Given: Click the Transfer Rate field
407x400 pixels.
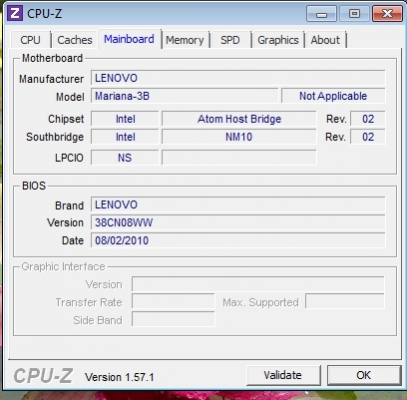Looking at the screenshot, I should [x=173, y=302].
